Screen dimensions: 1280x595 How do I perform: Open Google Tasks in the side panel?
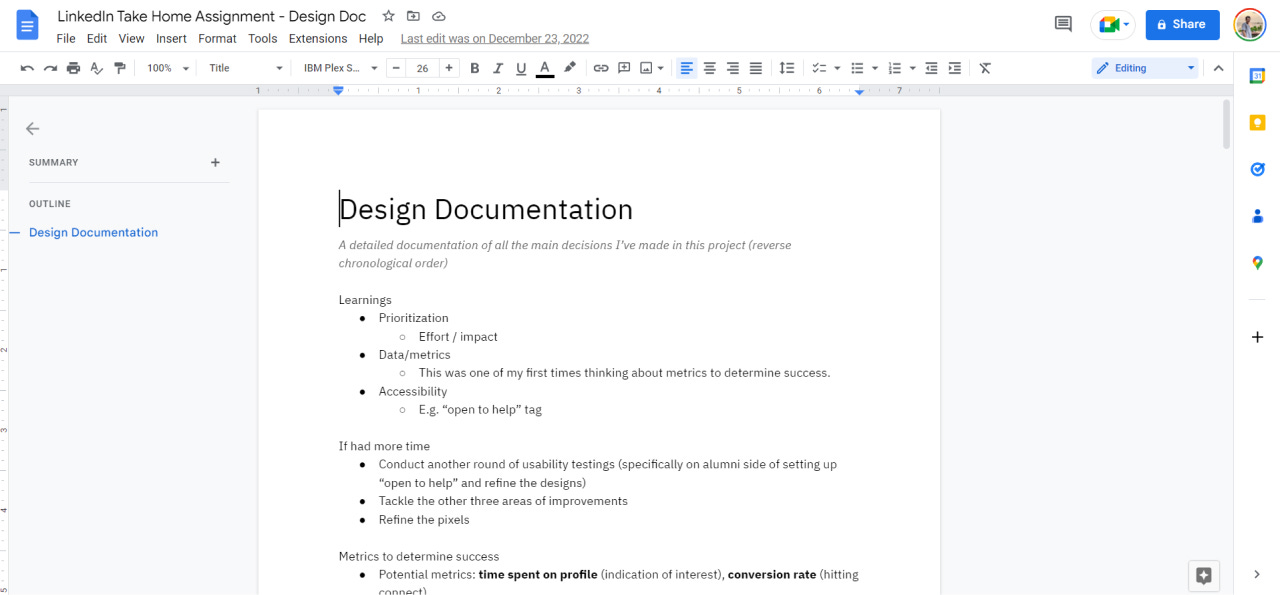(1257, 169)
